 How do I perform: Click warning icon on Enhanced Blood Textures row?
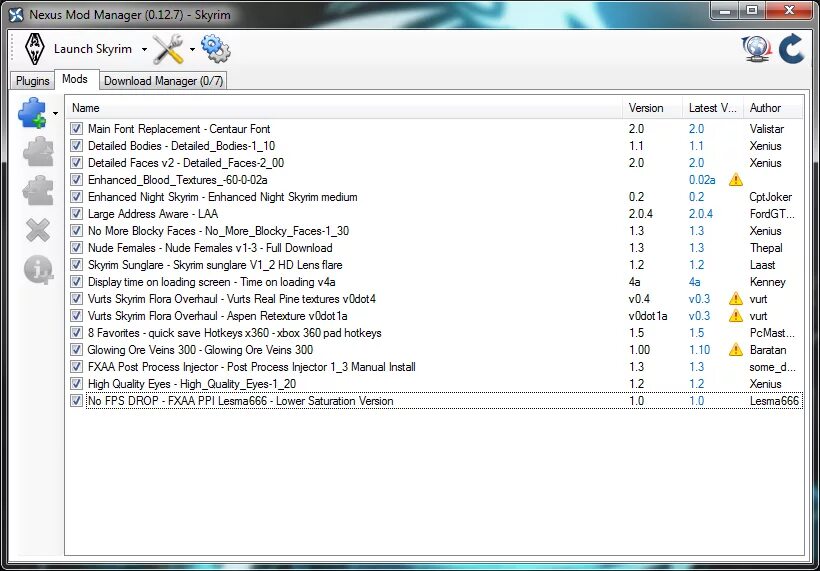point(735,180)
